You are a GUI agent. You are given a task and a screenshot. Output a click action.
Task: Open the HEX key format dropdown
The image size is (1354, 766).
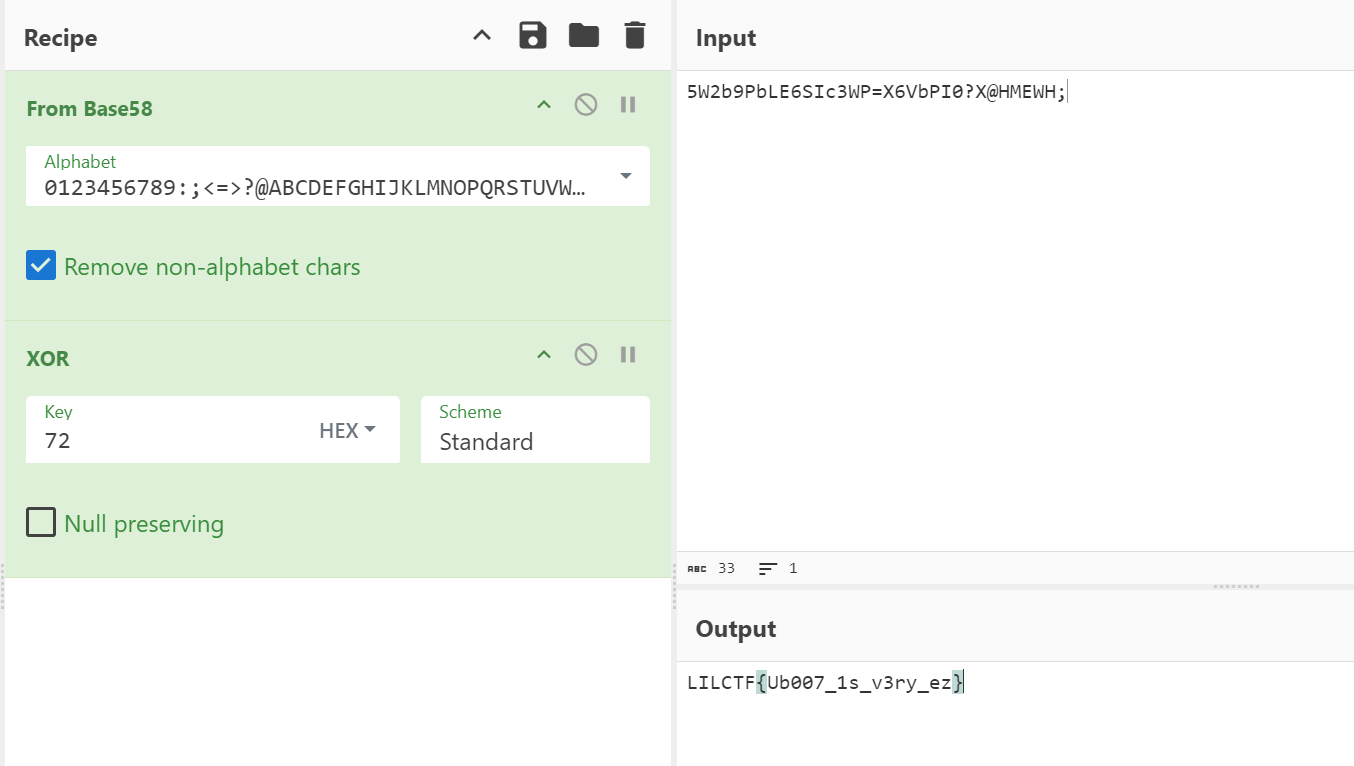(x=348, y=430)
